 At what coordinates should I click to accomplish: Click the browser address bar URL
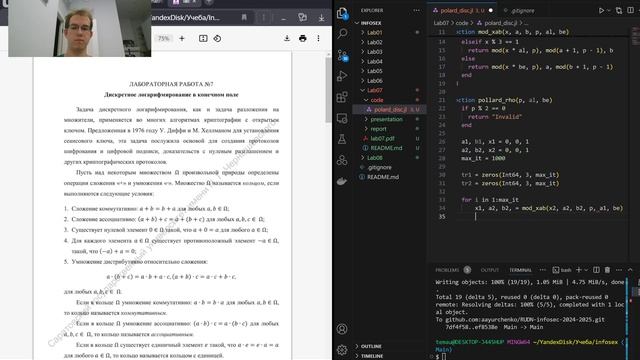[186, 18]
